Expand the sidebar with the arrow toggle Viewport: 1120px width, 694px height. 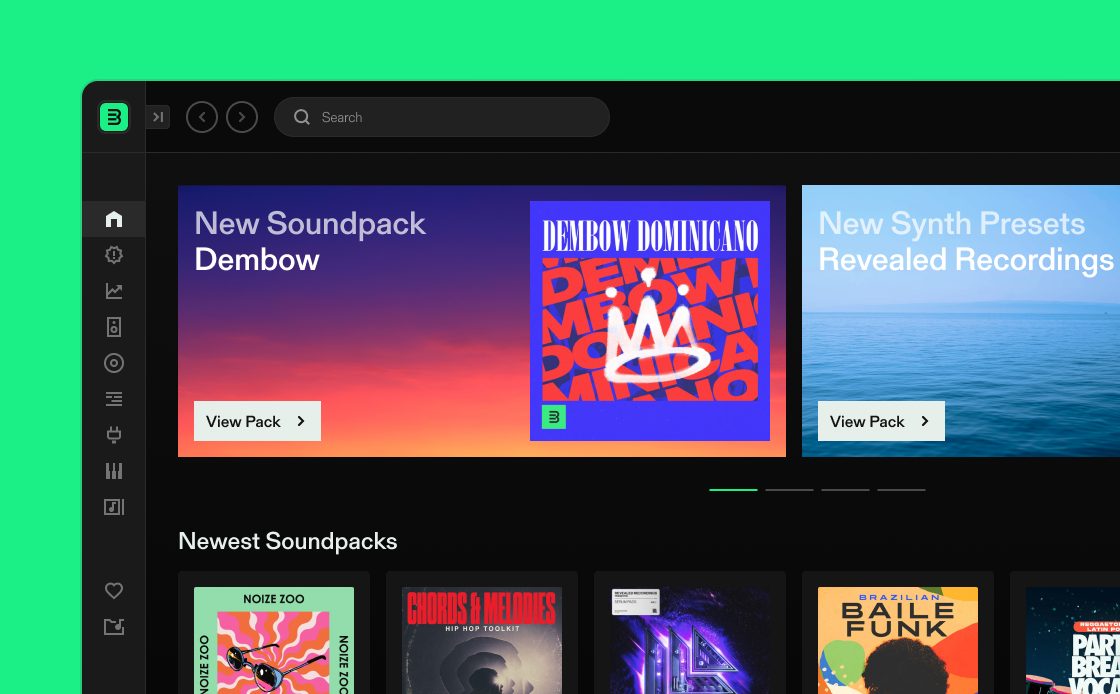point(158,117)
